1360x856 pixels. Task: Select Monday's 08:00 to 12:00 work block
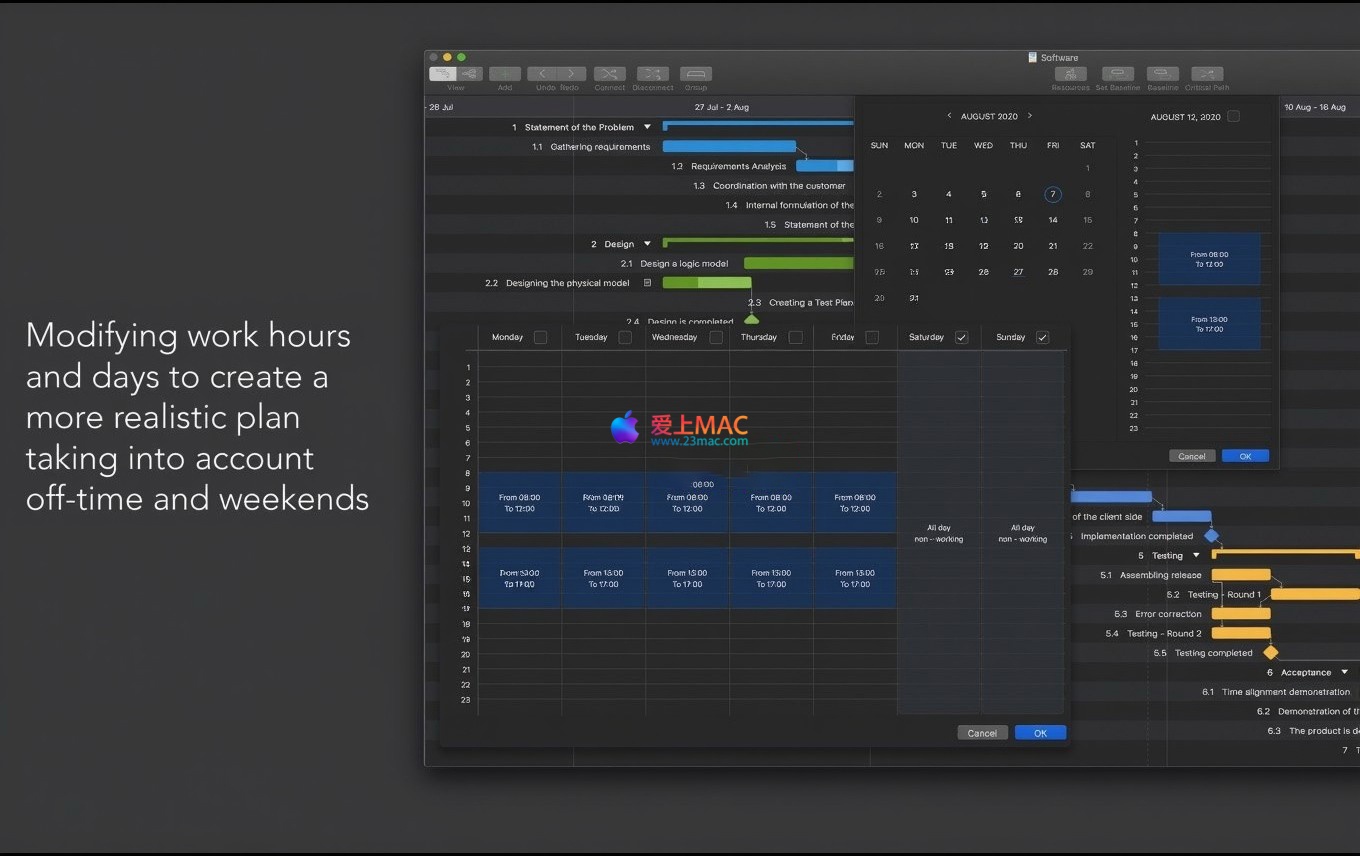[519, 502]
